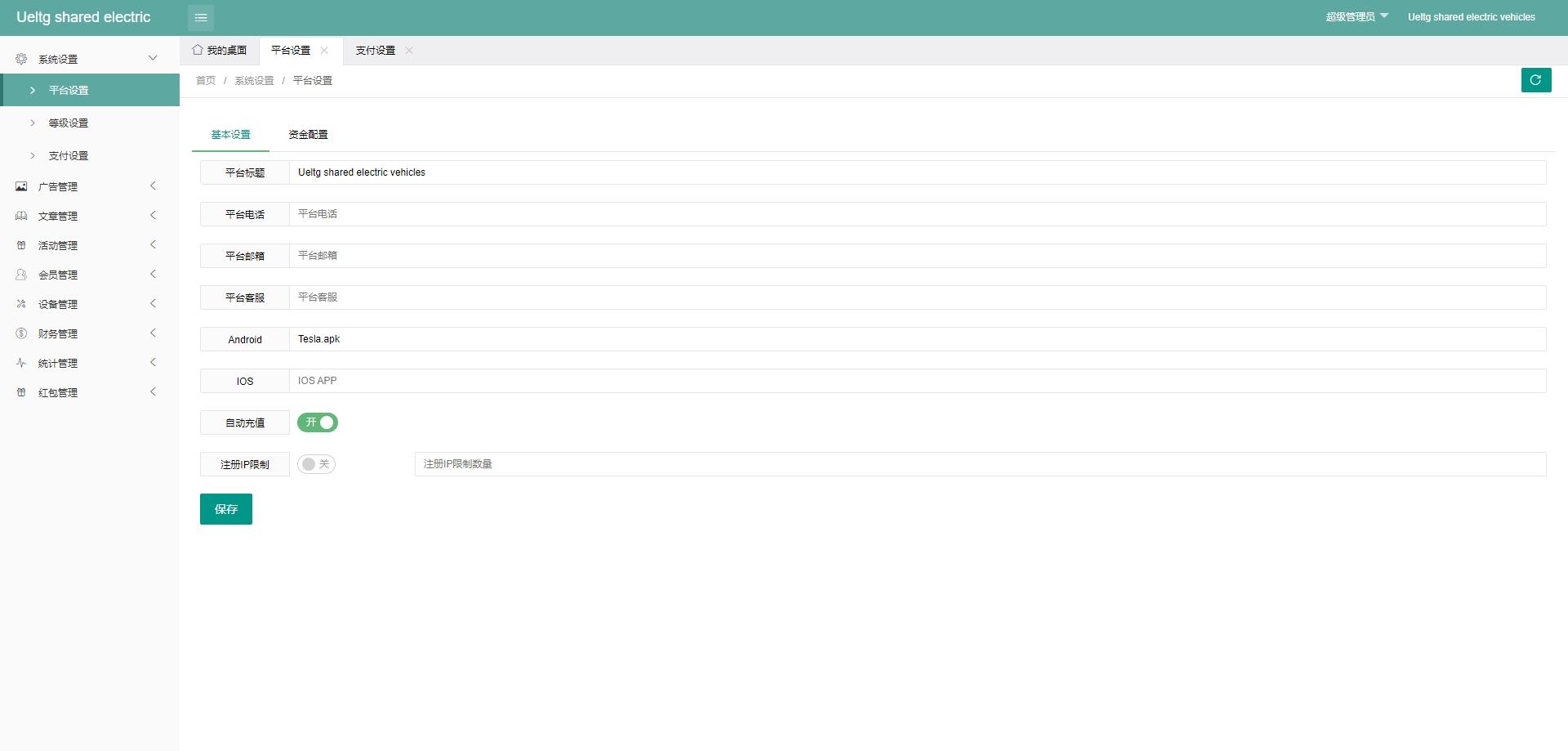Click the 保存 button
Image resolution: width=1568 pixels, height=751 pixels.
[x=226, y=509]
